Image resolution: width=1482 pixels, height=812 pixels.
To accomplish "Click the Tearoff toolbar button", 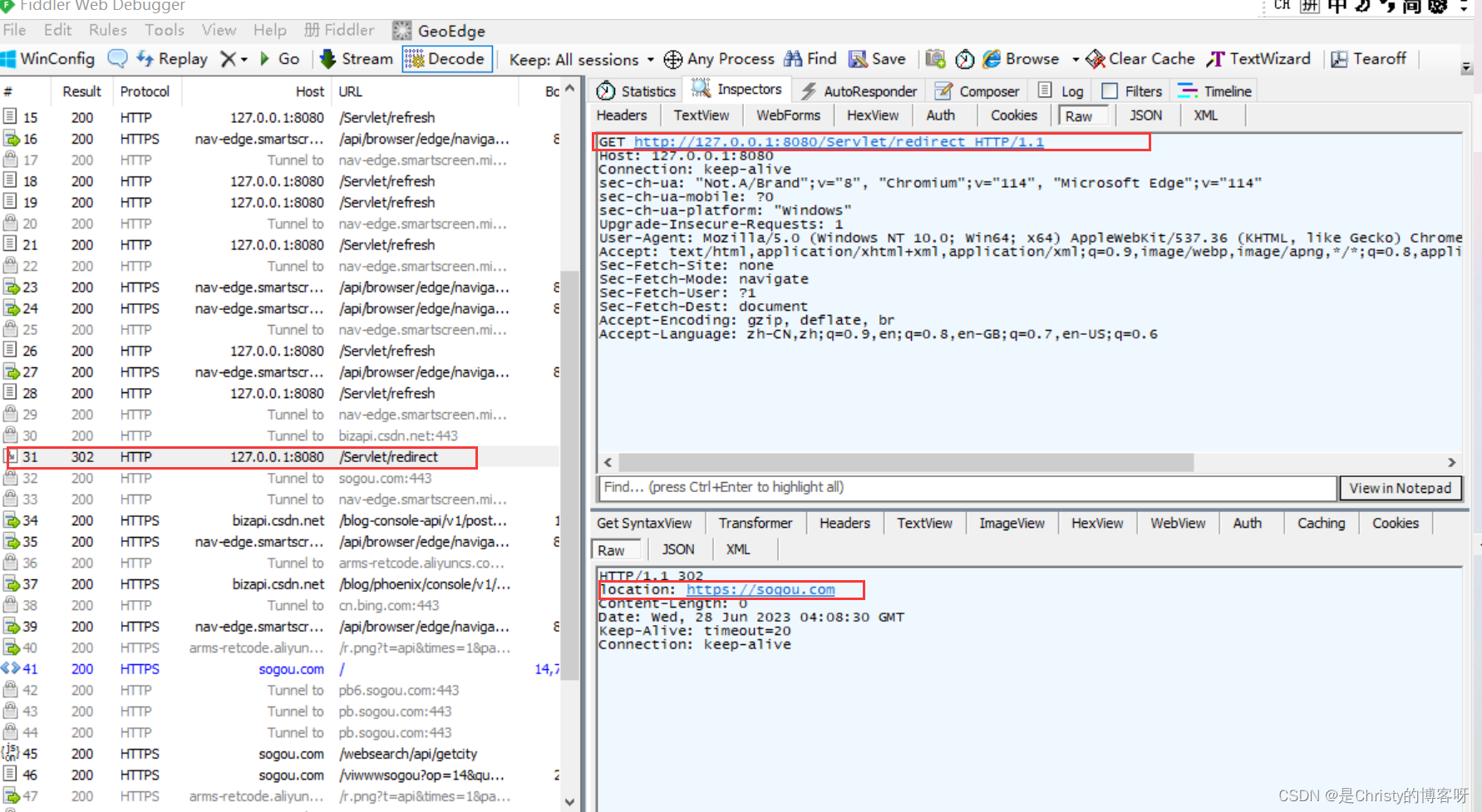I will [1369, 59].
